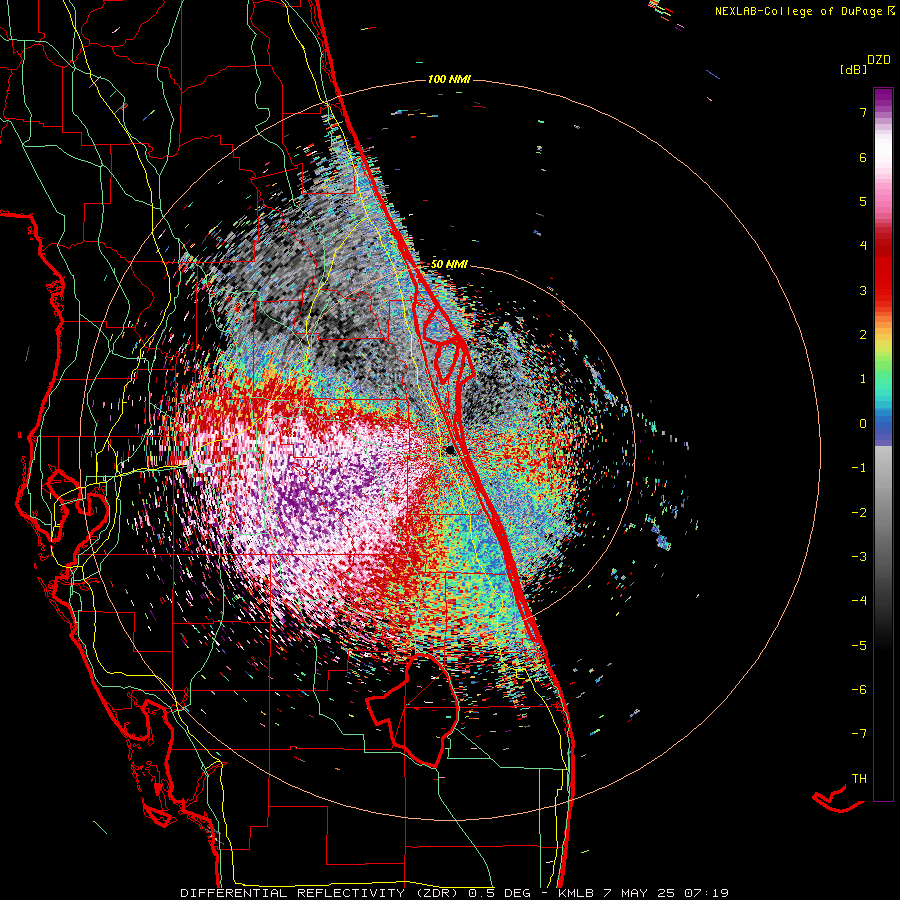Click the 0 value on color scale
Image resolution: width=900 pixels, height=900 pixels.
(x=863, y=424)
